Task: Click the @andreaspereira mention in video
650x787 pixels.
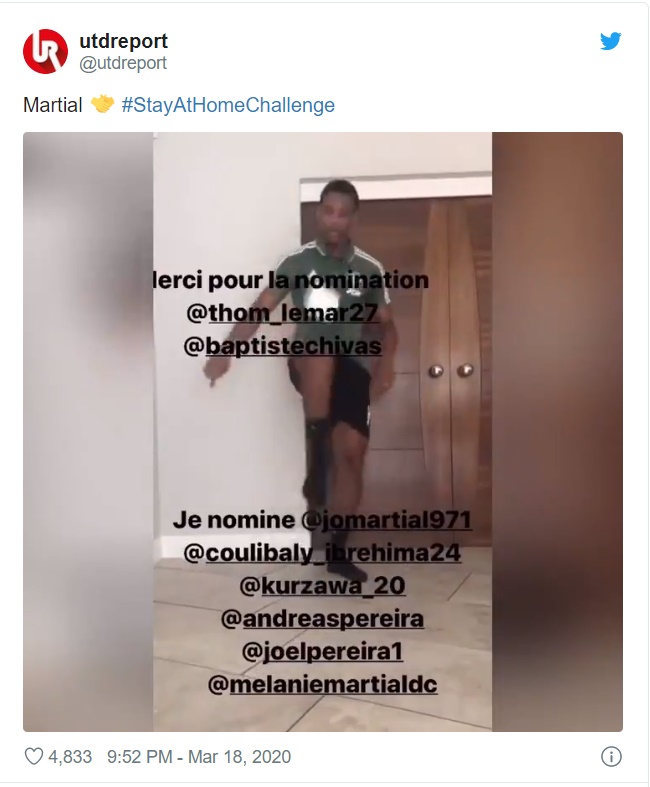Action: 322,619
